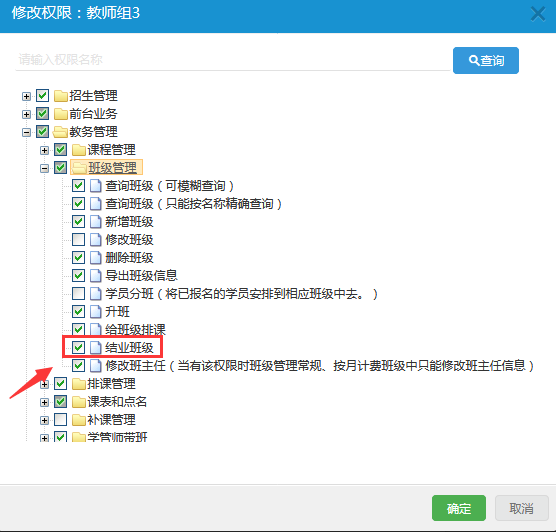
Task: Focus the 请输入权限名称 search field
Action: coord(233,60)
